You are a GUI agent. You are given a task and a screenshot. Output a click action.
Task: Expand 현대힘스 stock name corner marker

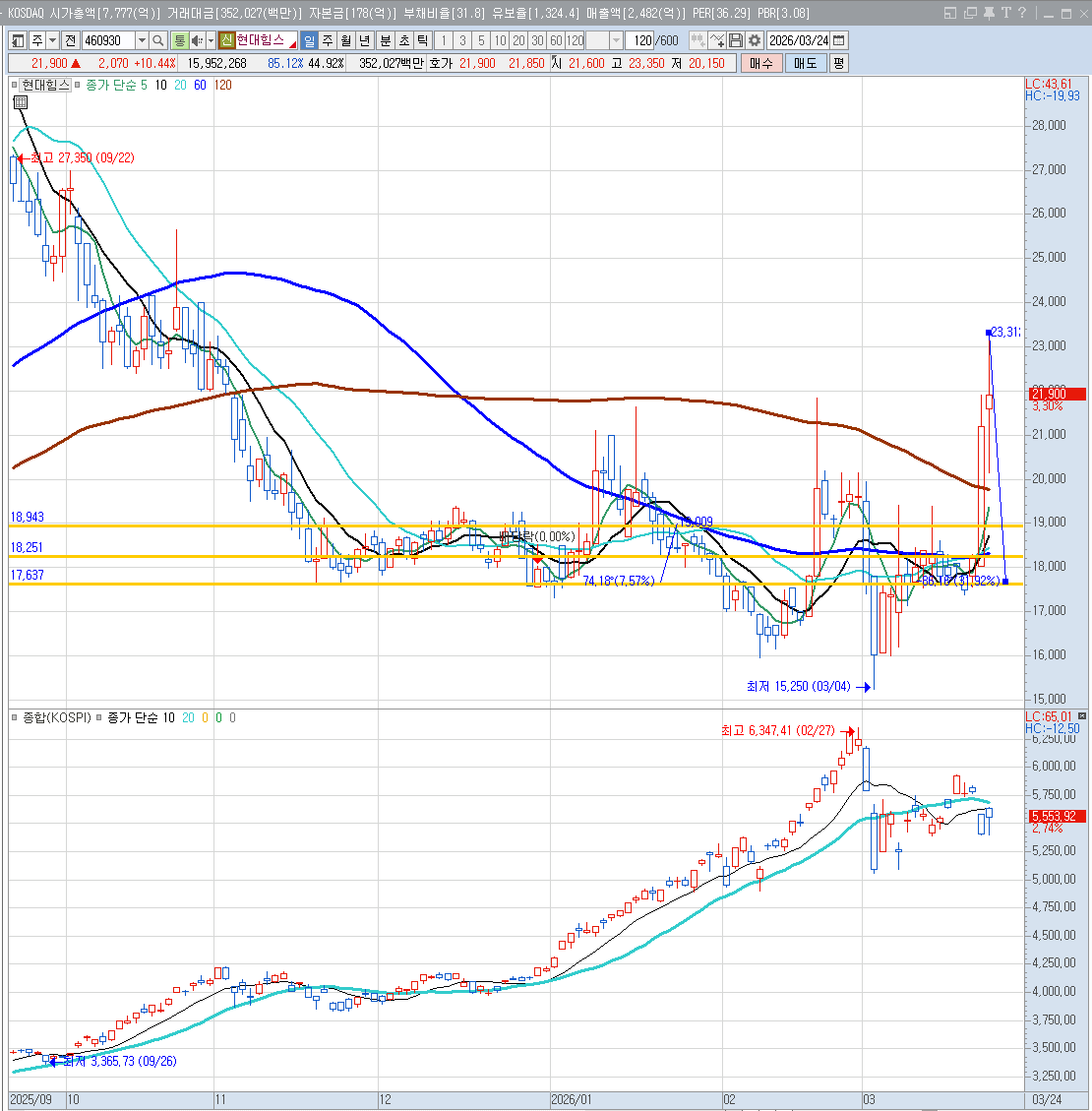click(292, 45)
